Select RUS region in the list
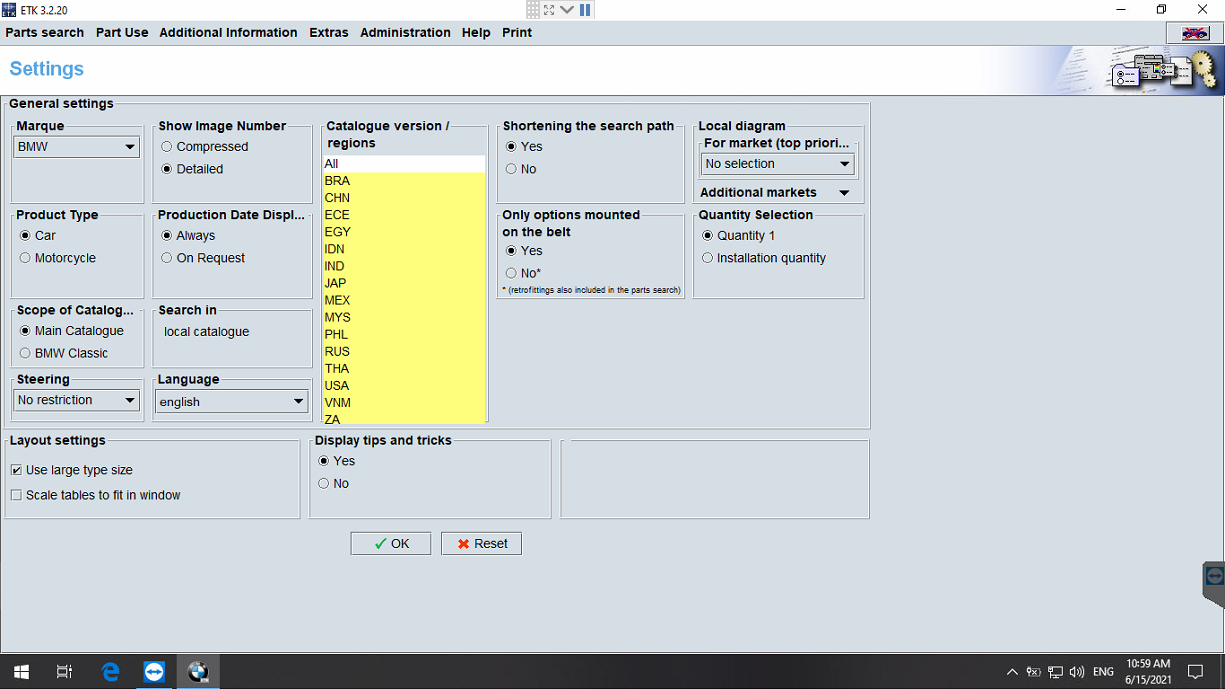This screenshot has width=1225, height=689. pyautogui.click(x=404, y=351)
